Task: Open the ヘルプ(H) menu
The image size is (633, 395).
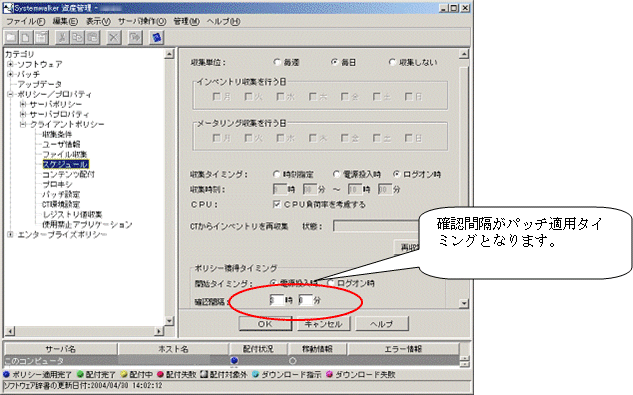Action: click(x=223, y=21)
